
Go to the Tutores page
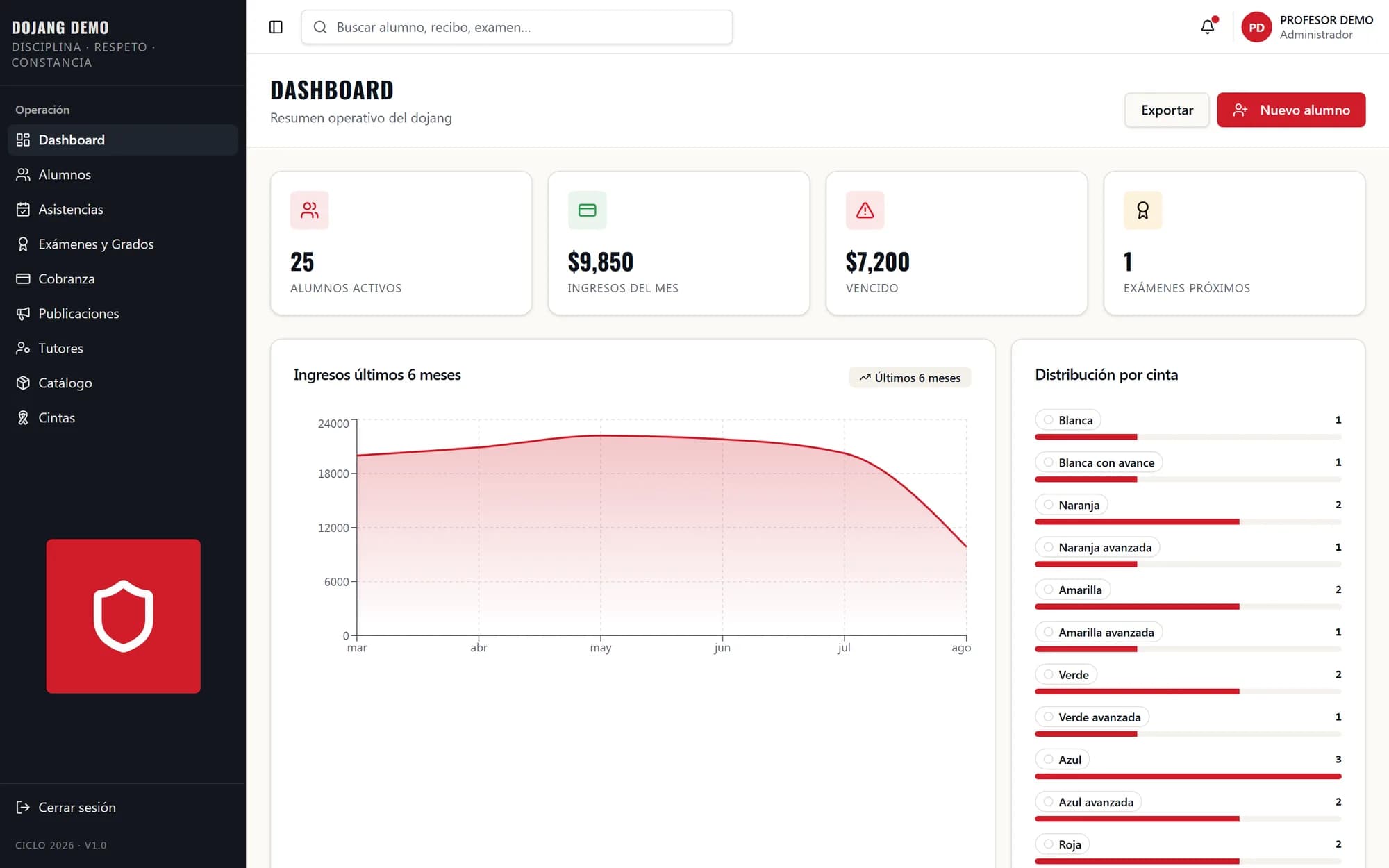click(123, 348)
